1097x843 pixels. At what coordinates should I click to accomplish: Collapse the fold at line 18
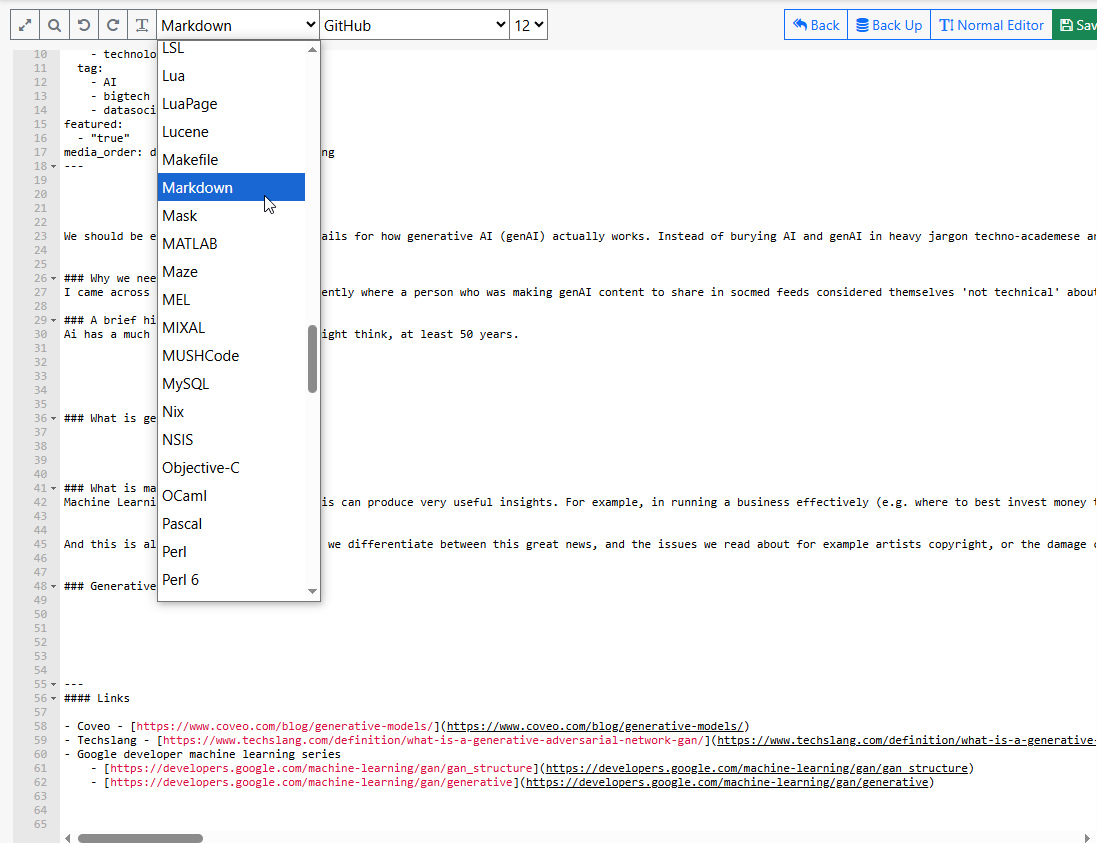click(54, 167)
